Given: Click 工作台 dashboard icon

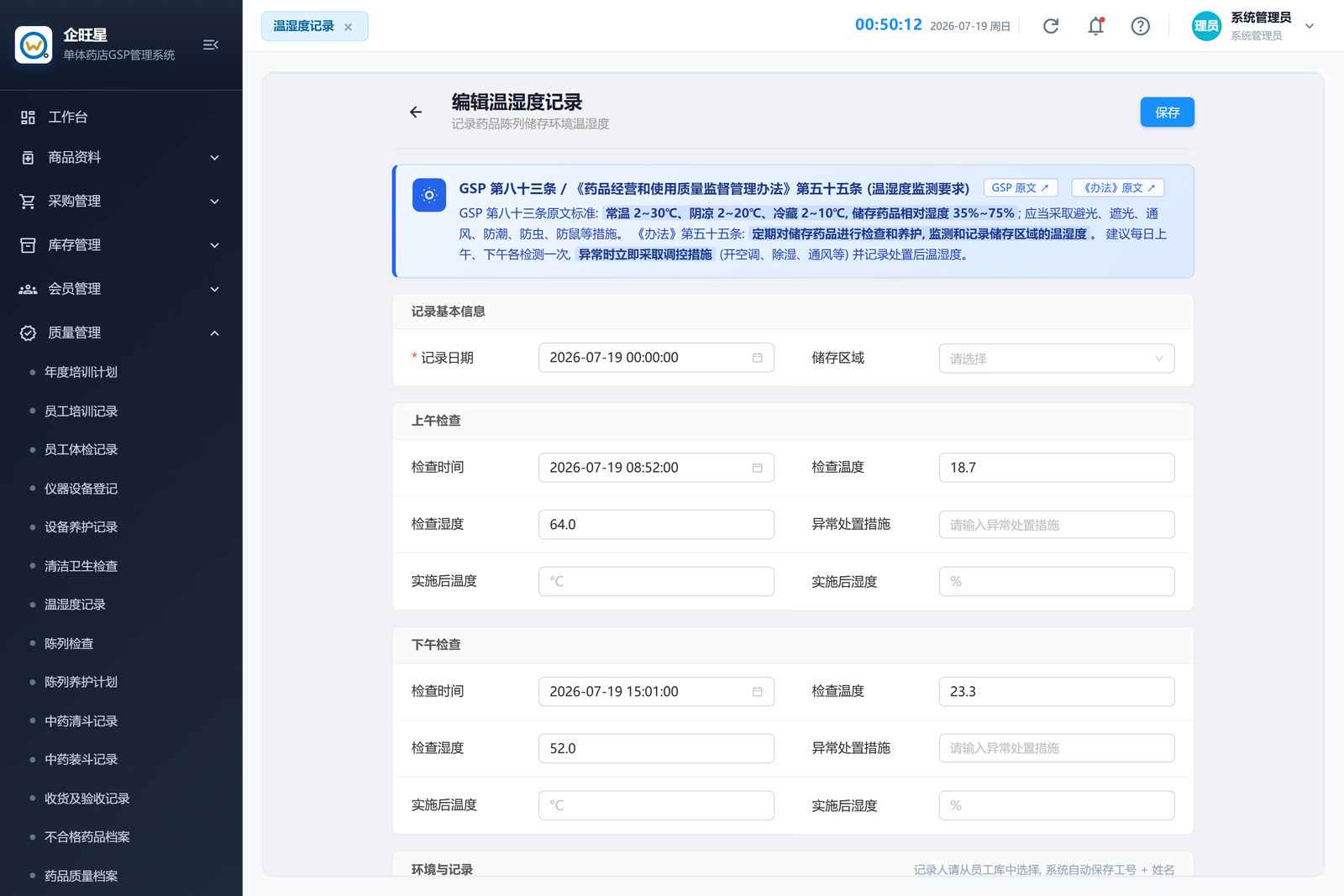Looking at the screenshot, I should tap(28, 118).
